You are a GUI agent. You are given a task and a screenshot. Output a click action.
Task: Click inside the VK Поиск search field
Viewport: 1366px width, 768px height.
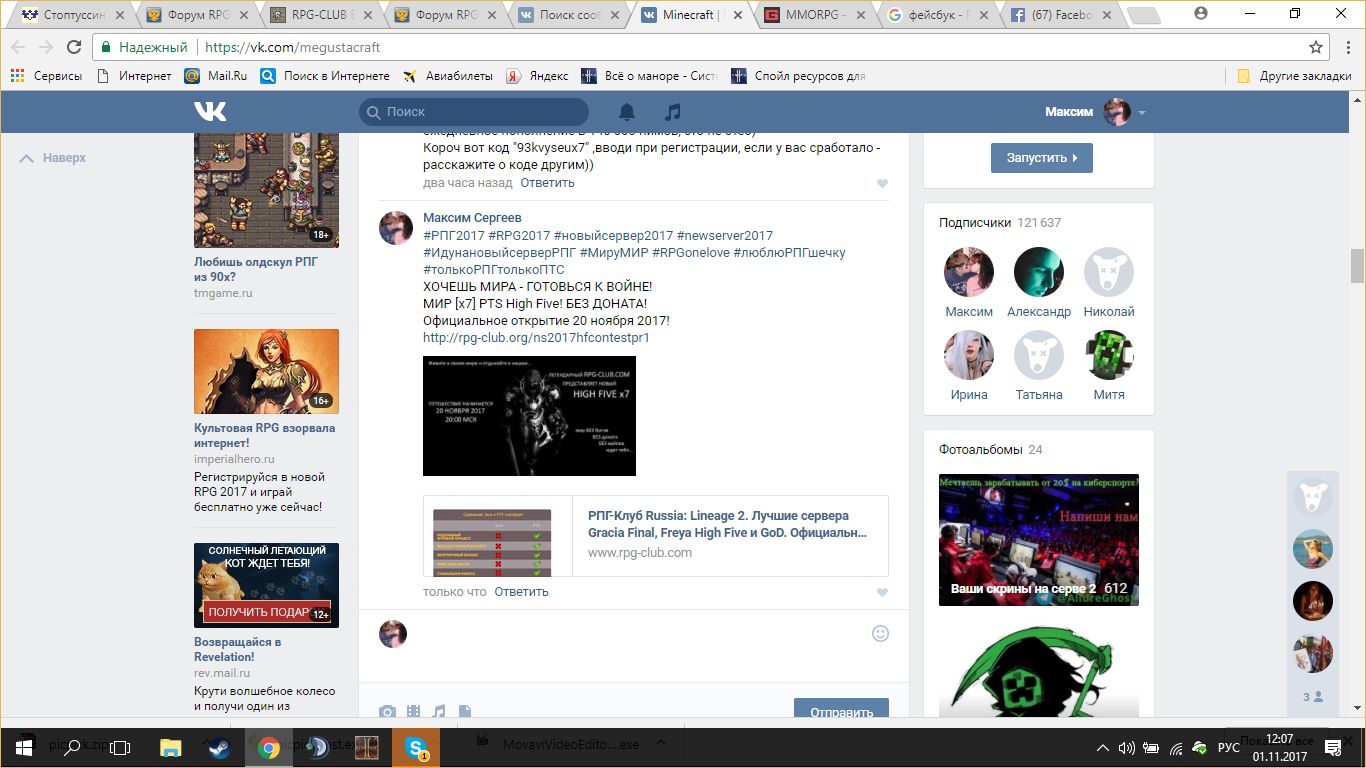pos(474,112)
